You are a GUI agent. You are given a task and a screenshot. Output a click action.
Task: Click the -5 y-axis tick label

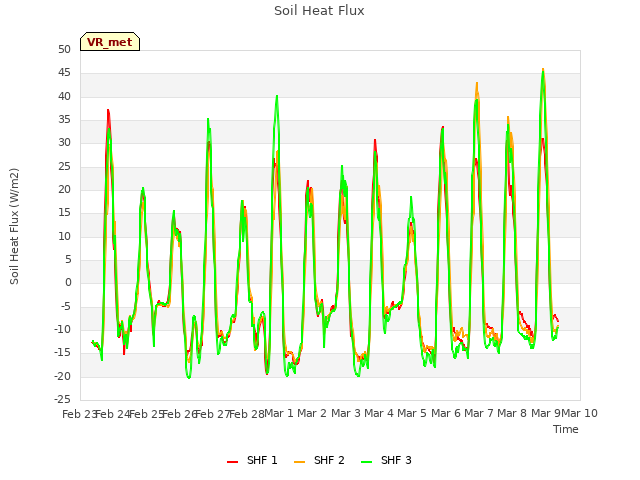(x=65, y=307)
